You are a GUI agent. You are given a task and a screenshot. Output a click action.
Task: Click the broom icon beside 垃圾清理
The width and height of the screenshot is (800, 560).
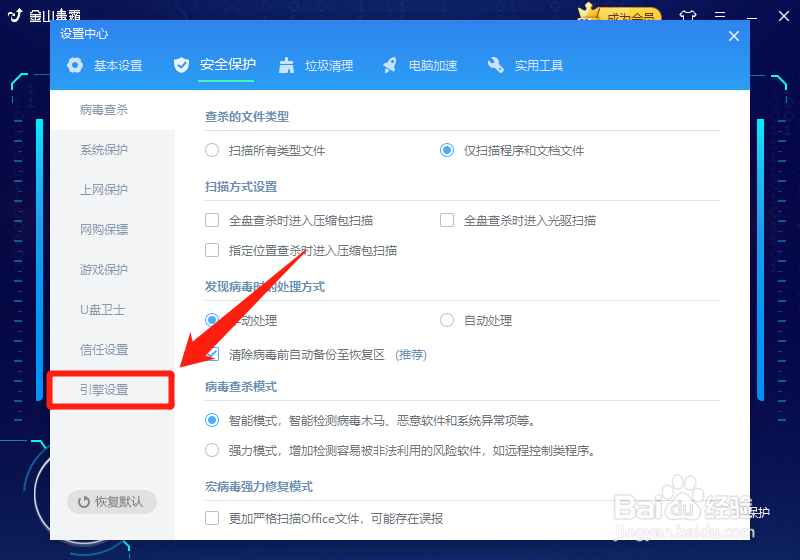286,65
